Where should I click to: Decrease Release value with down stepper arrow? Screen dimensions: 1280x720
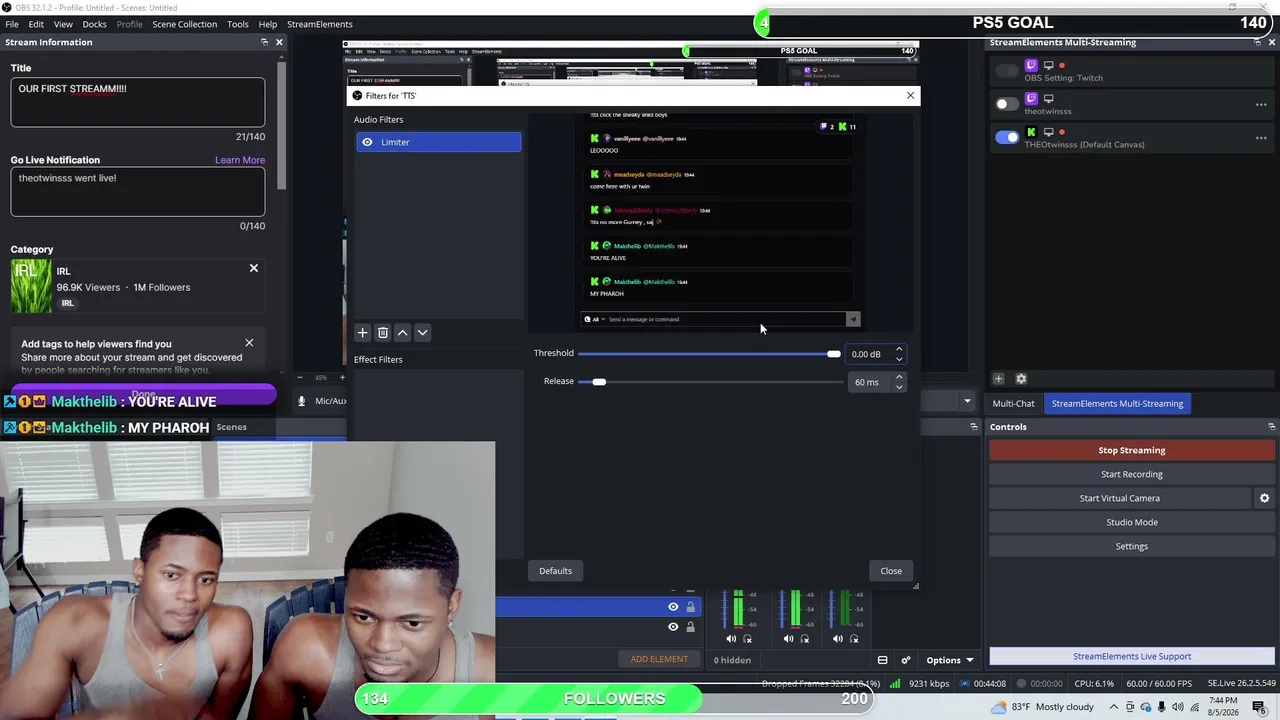coord(899,386)
